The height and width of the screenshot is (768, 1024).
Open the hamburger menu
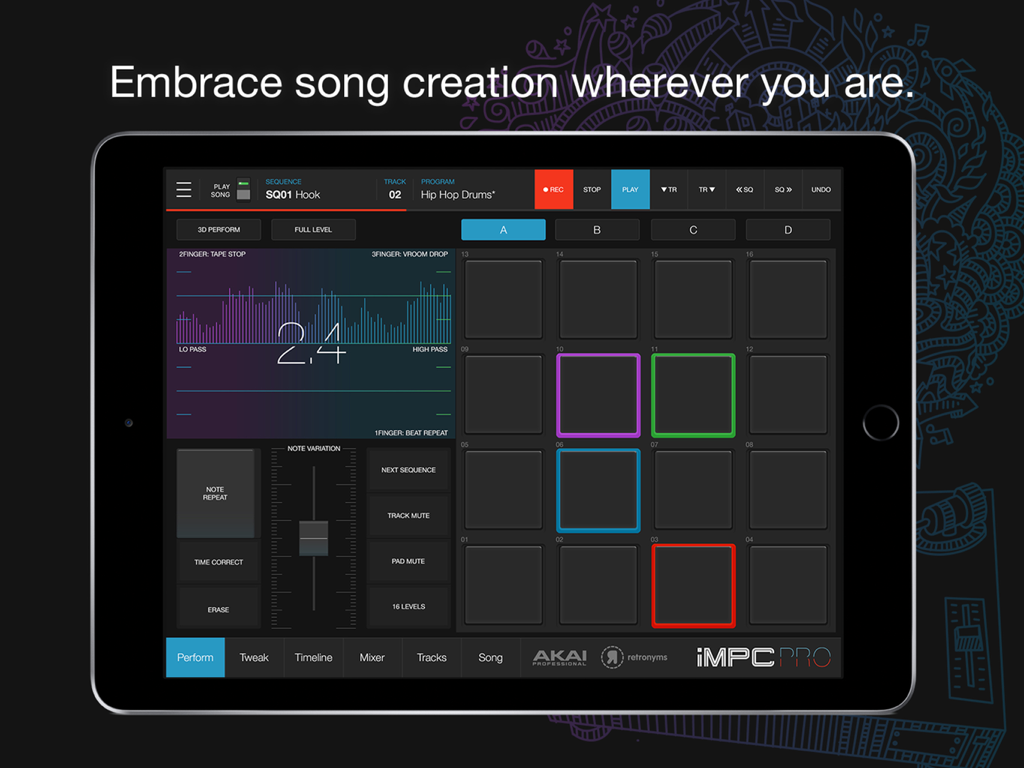click(184, 189)
